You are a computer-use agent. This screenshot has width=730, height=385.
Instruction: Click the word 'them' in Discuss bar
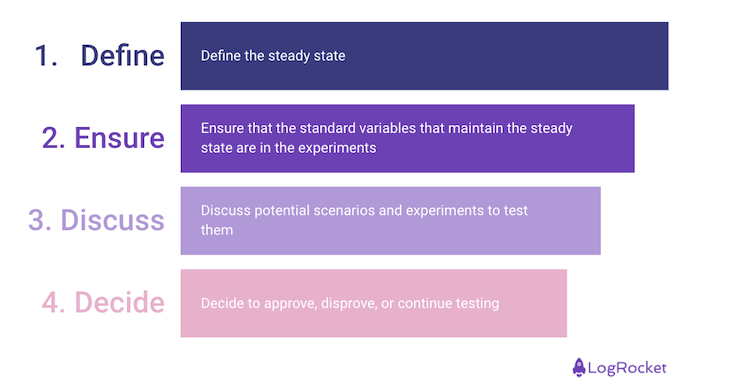(217, 230)
